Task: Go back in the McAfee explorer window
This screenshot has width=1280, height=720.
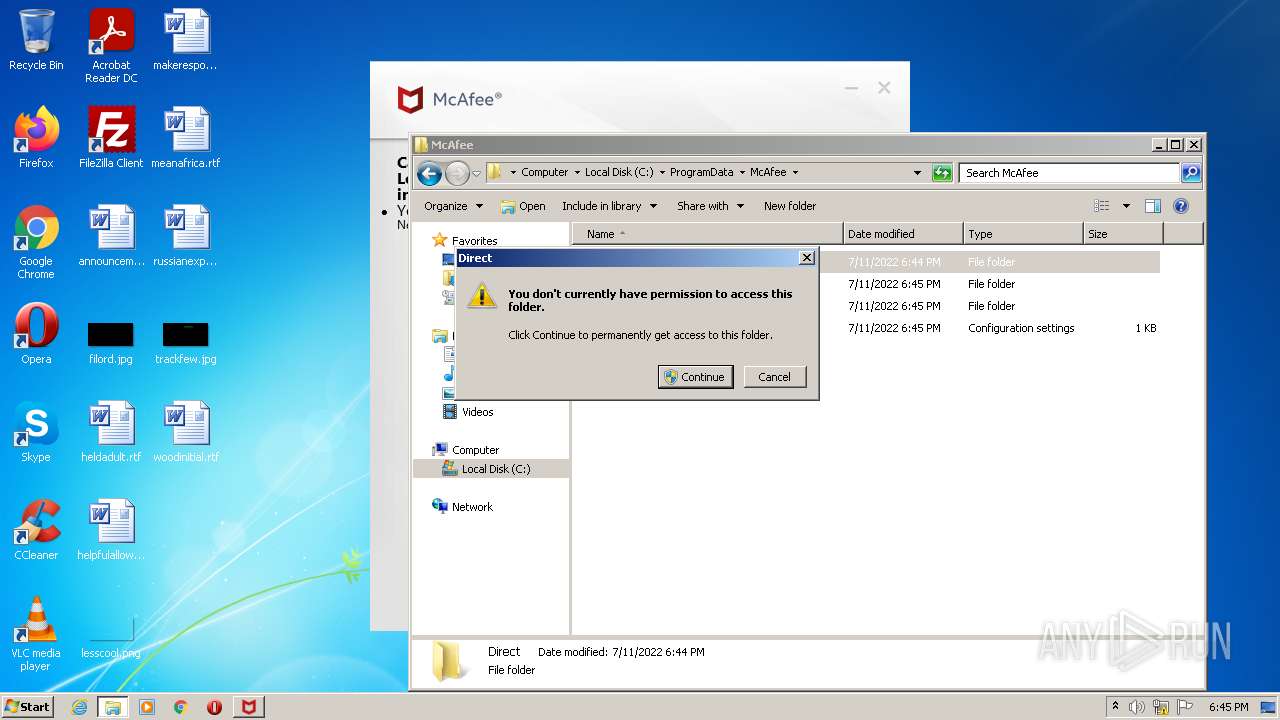Action: coord(429,173)
